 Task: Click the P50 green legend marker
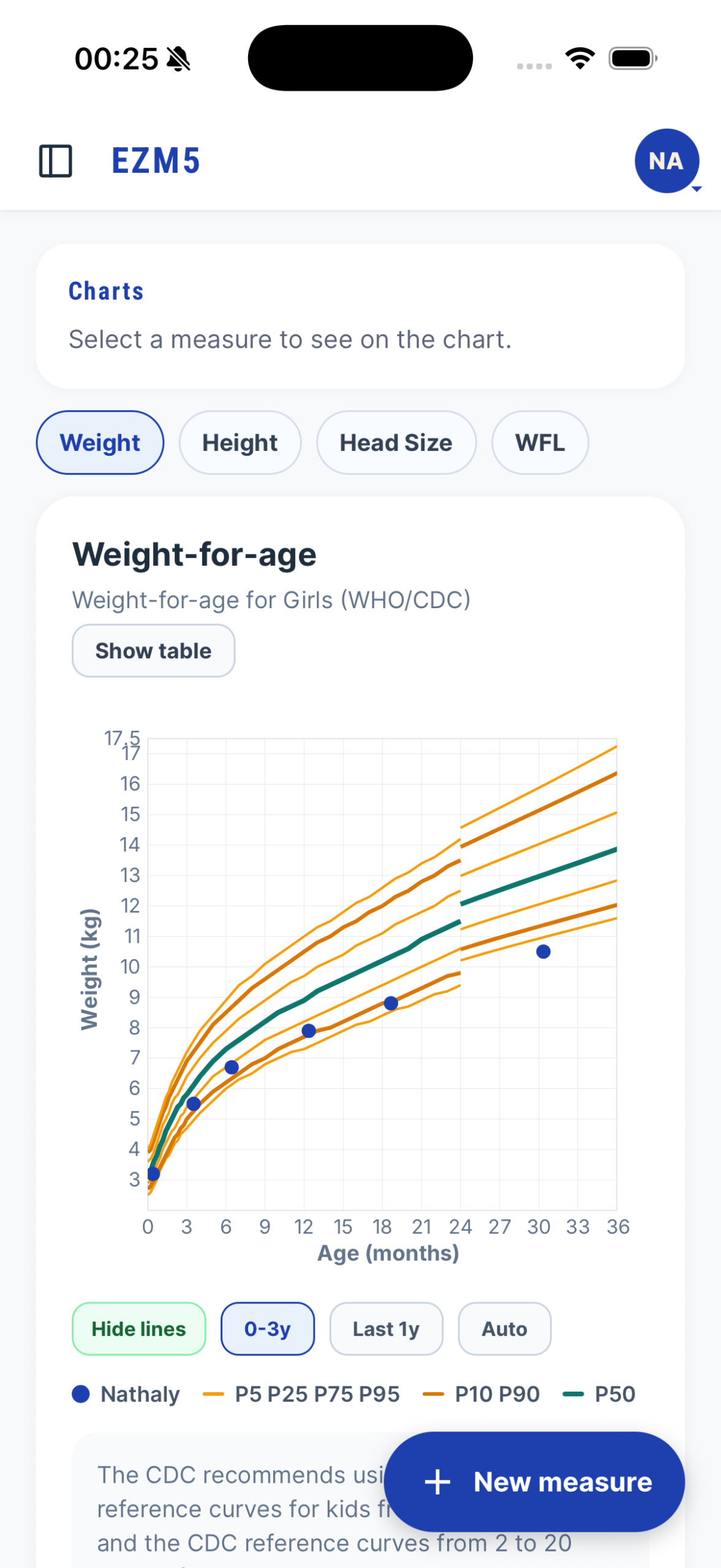[573, 1394]
